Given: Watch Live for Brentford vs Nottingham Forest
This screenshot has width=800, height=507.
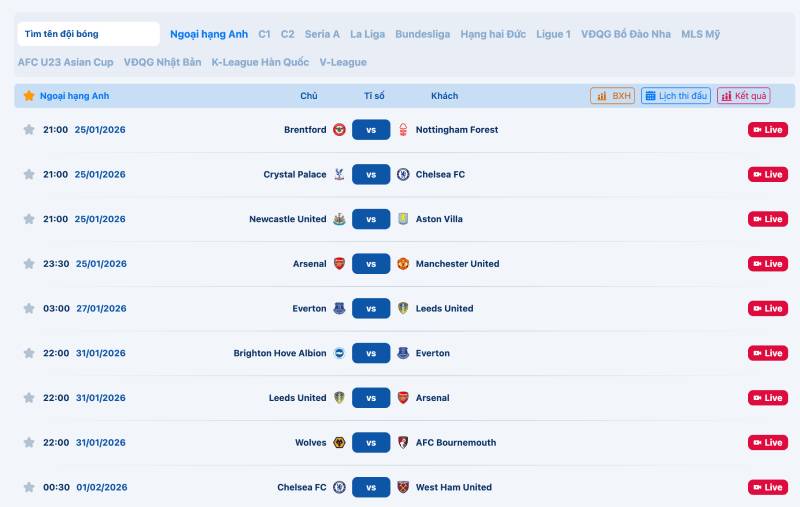Looking at the screenshot, I should (768, 130).
